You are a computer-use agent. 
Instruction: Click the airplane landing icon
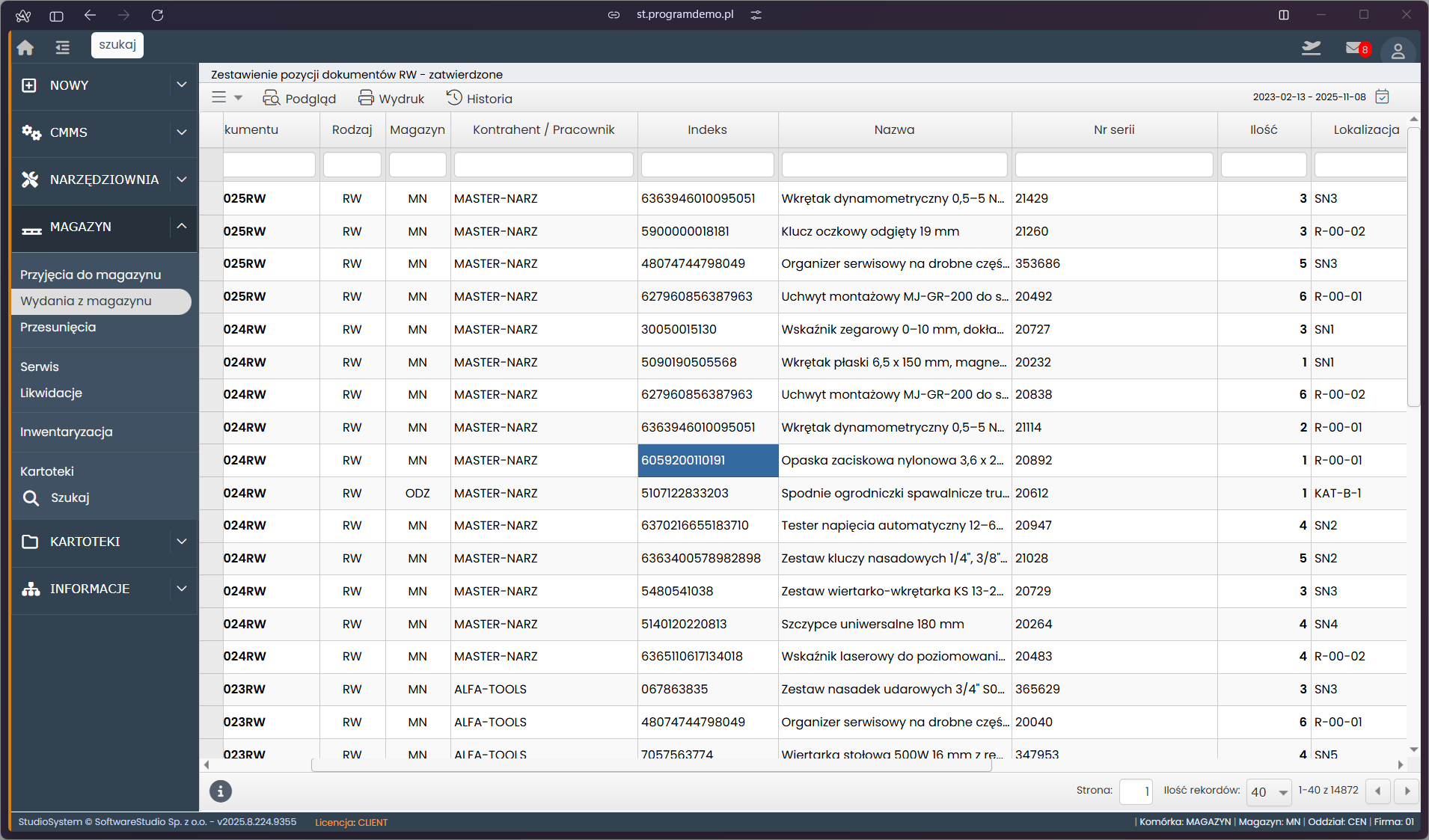(1311, 48)
